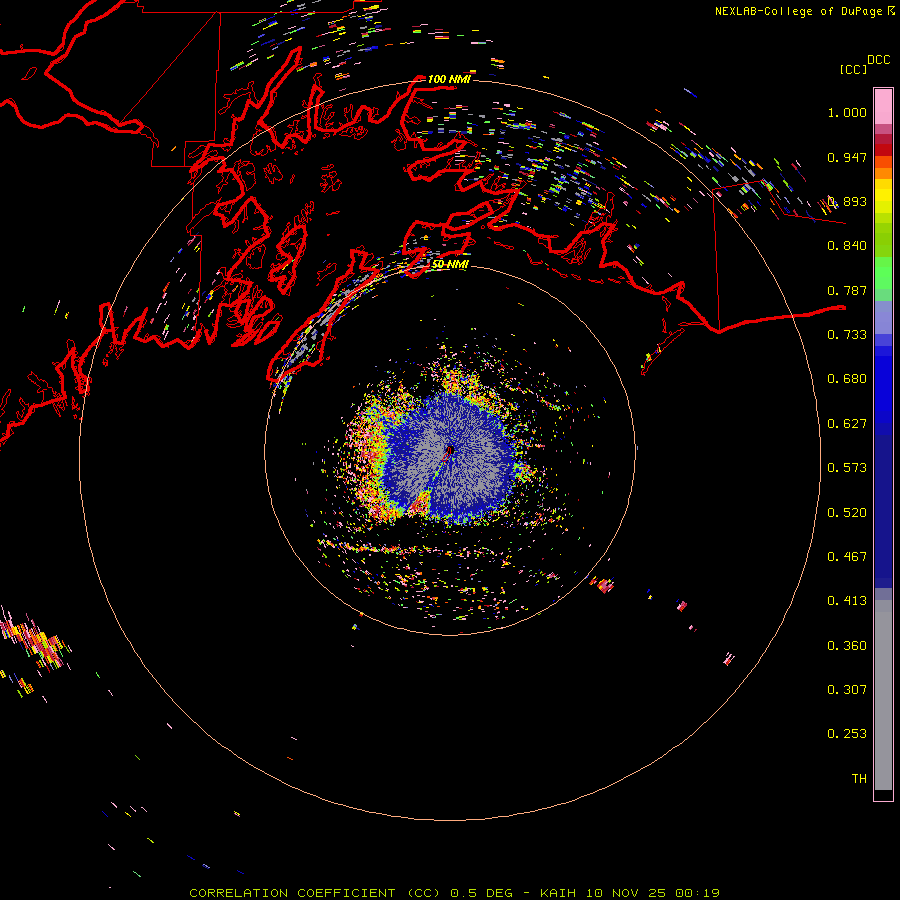The image size is (900, 900).
Task: Click the [CC] label above color bar
Action: 853,69
